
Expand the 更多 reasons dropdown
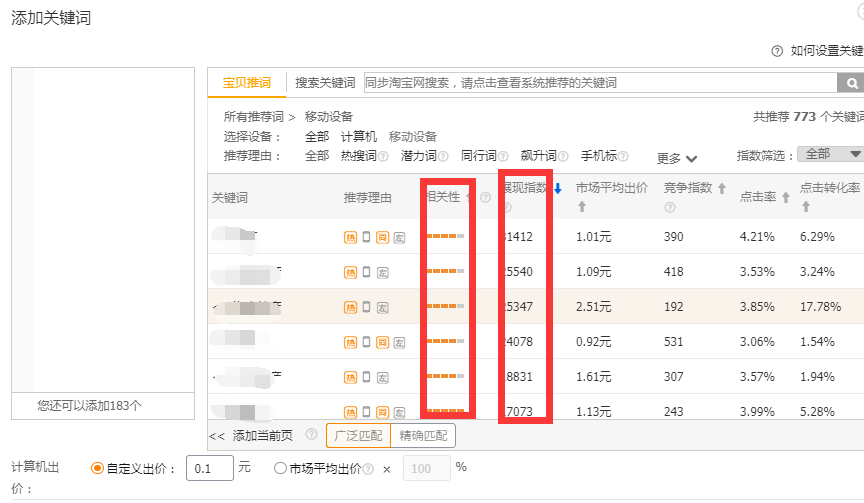677,159
